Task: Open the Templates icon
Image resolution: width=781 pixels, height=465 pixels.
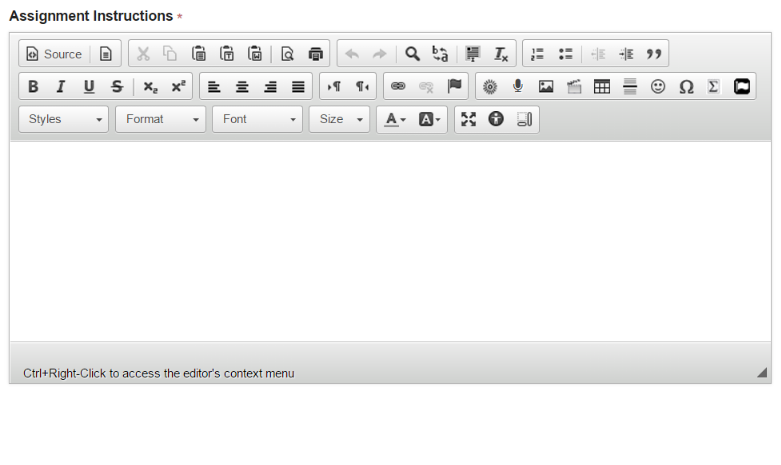Action: [106, 54]
